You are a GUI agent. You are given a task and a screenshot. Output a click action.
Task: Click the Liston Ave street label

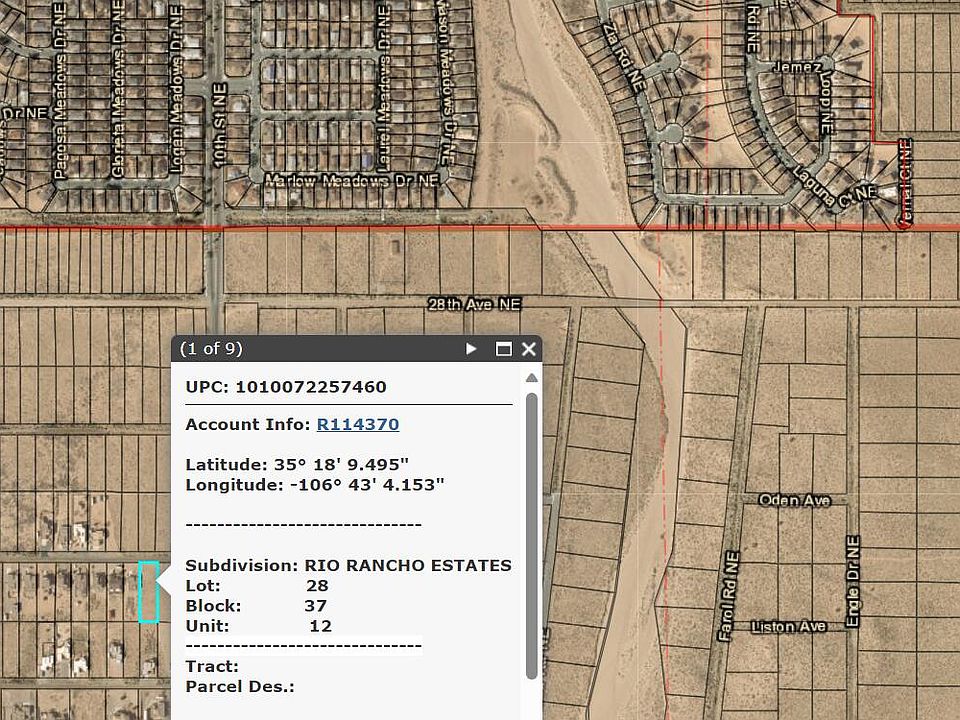pos(789,626)
